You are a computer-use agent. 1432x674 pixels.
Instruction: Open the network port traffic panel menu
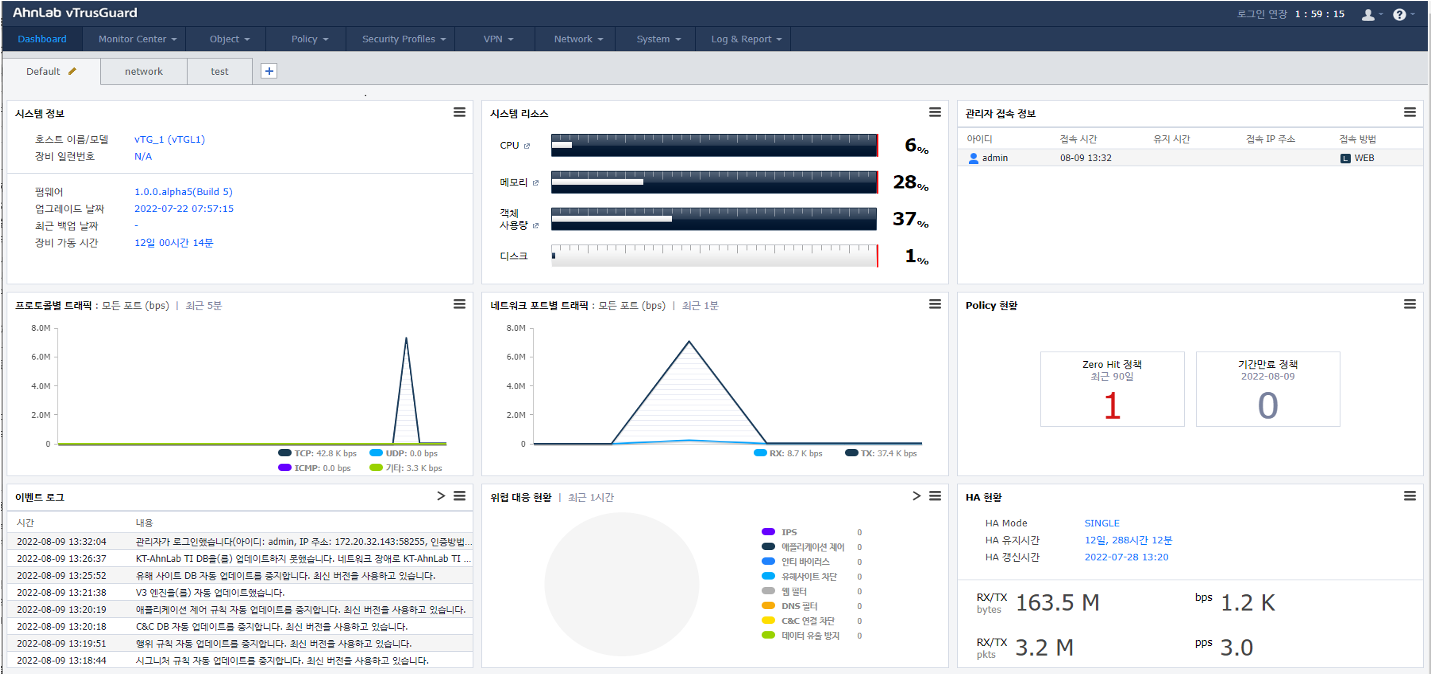click(935, 304)
